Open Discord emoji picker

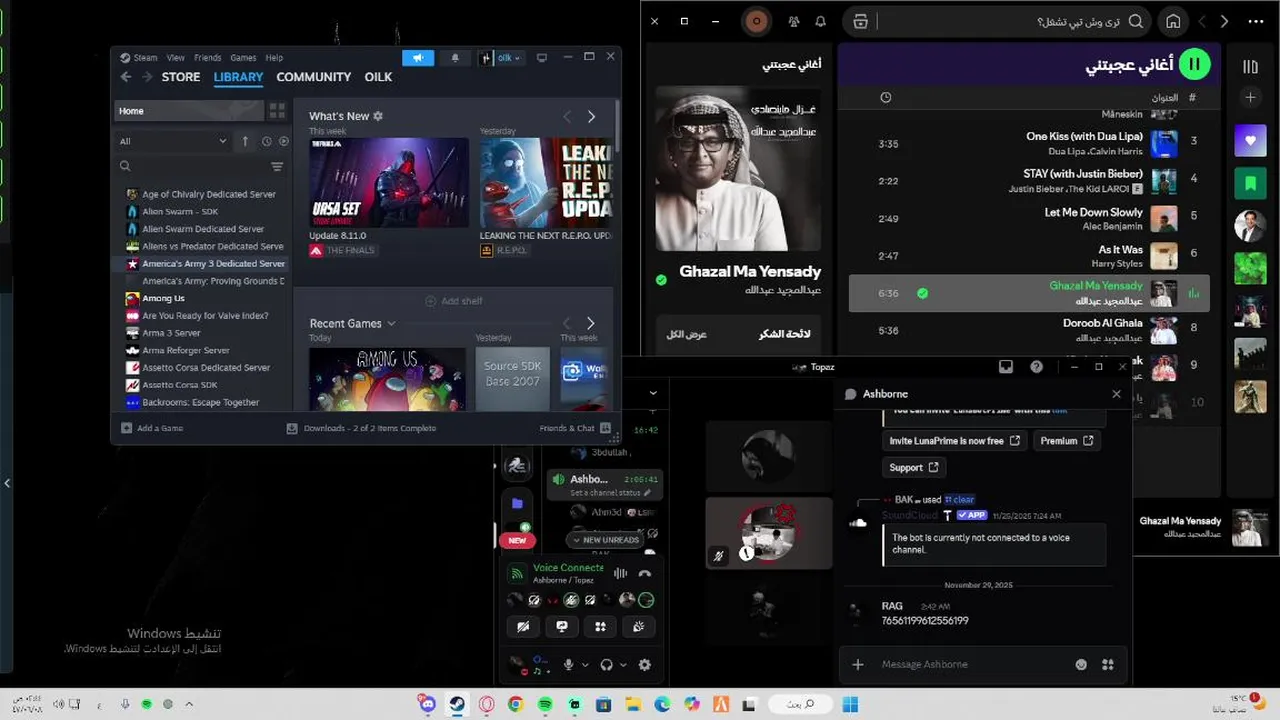[1081, 664]
